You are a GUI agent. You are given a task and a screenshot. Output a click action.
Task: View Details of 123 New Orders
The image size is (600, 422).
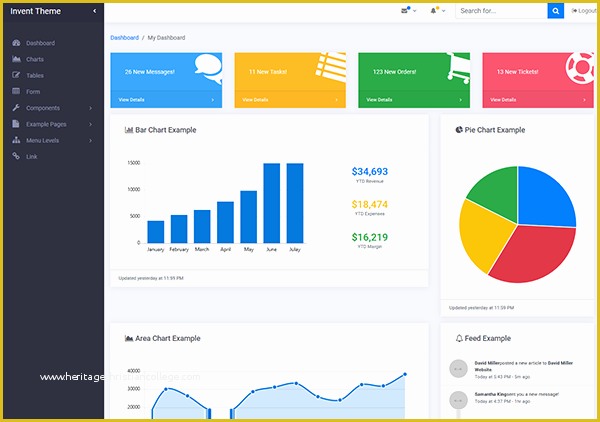click(379, 99)
